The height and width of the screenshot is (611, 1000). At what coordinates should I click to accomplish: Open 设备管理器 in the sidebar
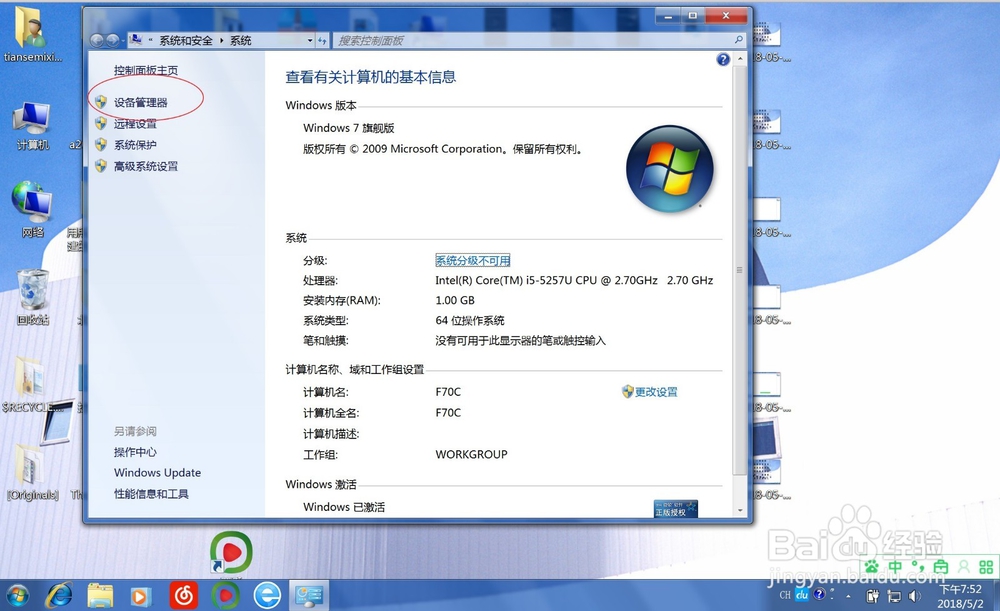pos(140,102)
